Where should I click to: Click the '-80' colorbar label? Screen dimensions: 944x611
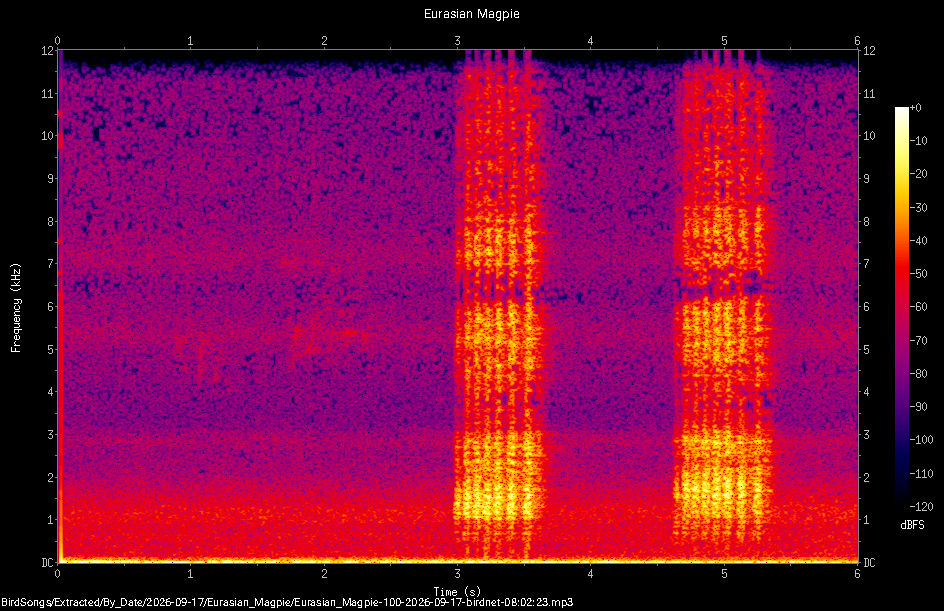[x=919, y=374]
